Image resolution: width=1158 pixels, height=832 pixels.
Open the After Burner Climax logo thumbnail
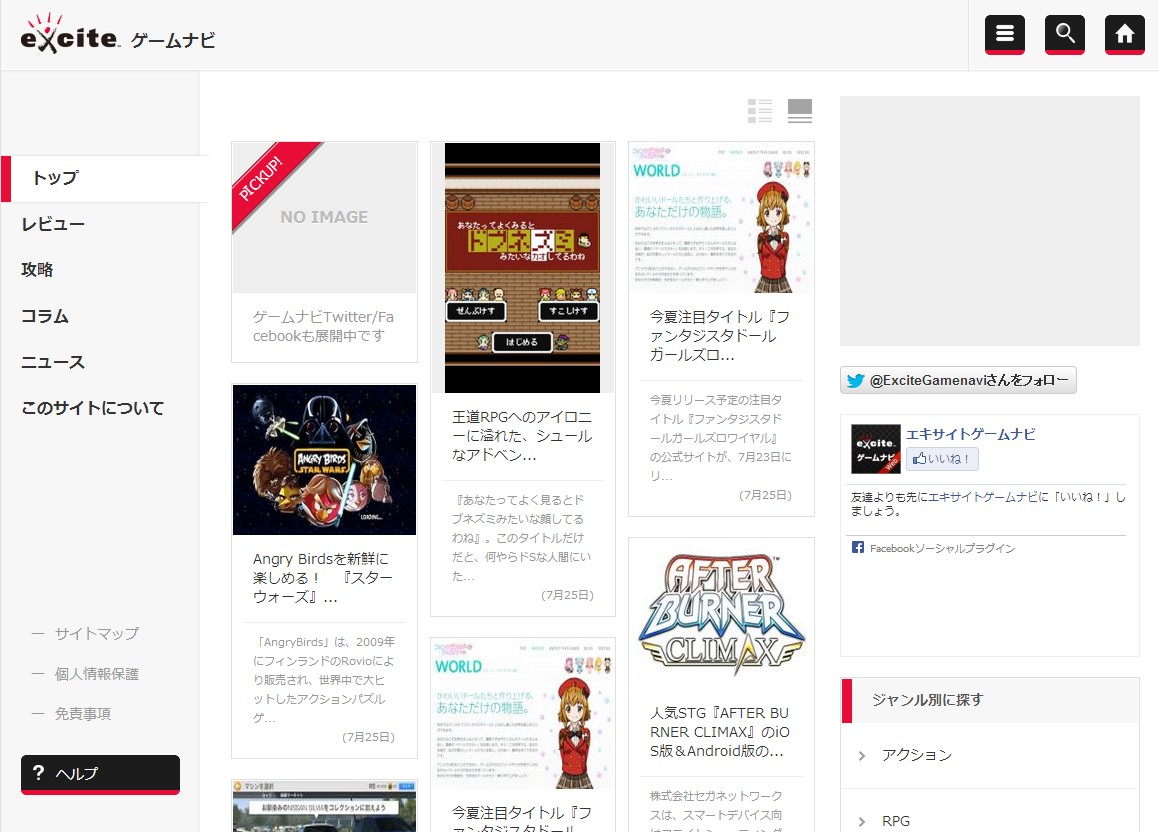722,615
